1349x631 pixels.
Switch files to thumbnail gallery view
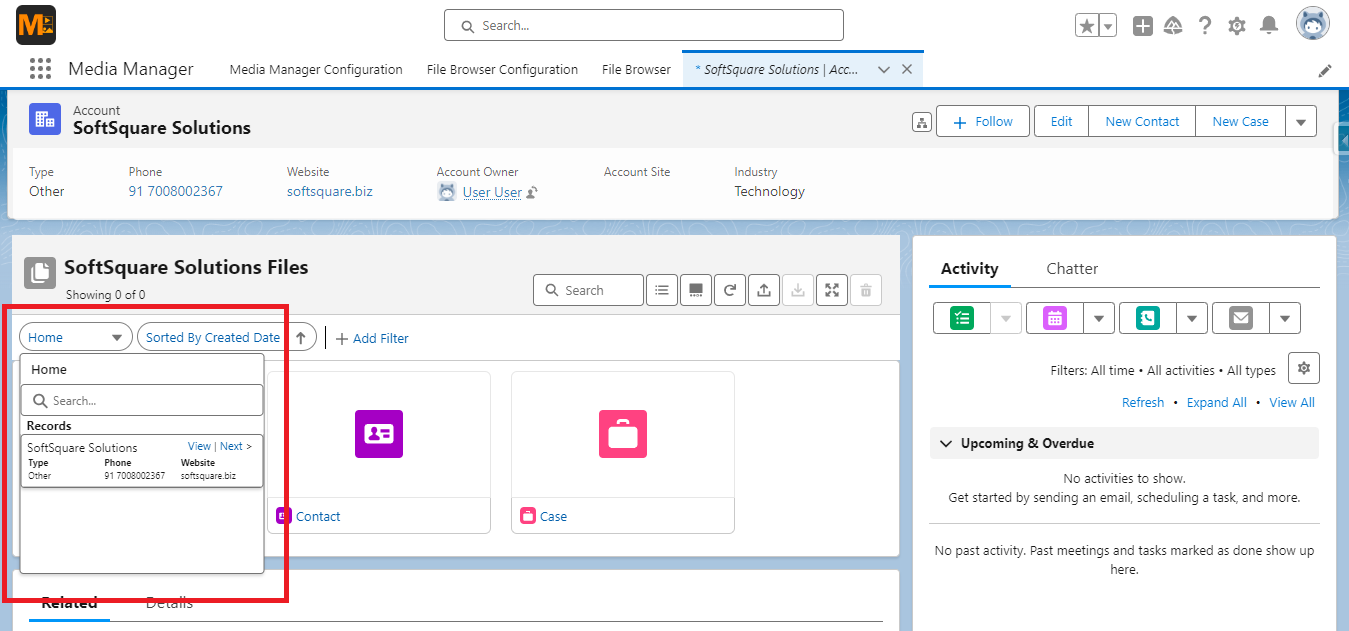point(696,290)
